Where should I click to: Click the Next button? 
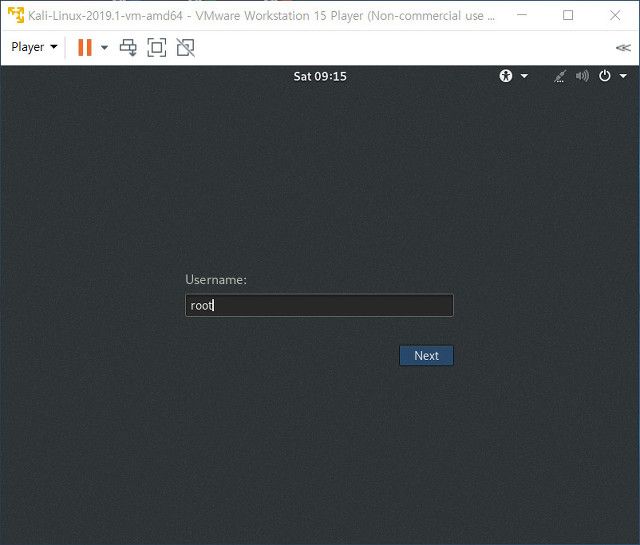tap(426, 356)
